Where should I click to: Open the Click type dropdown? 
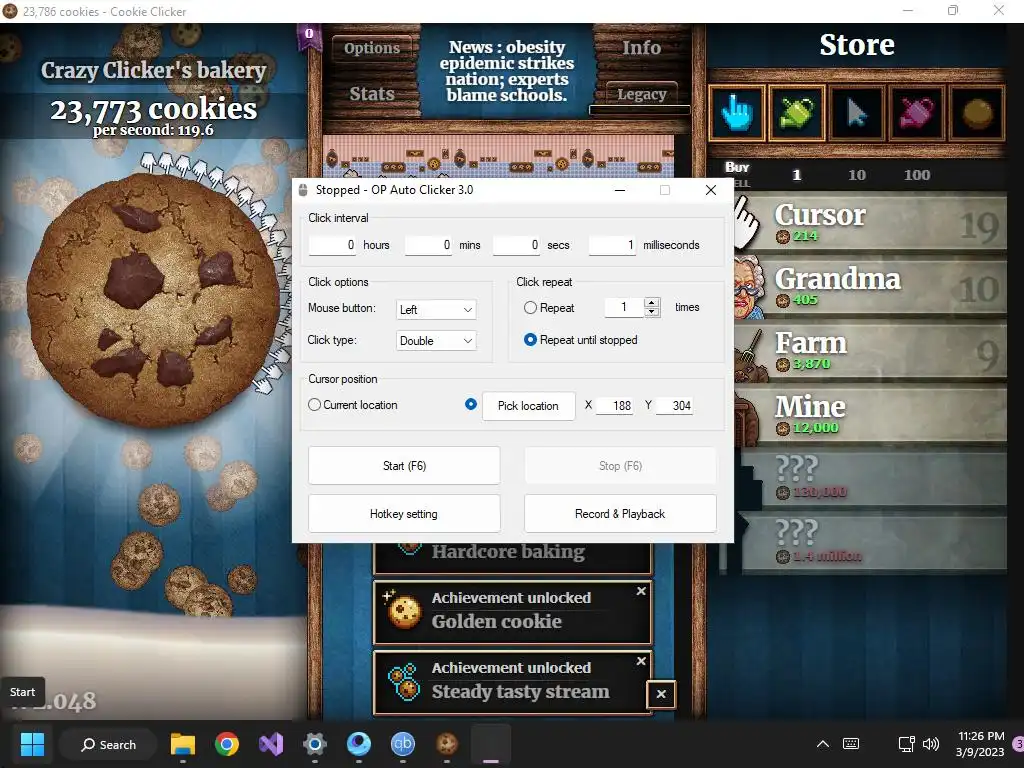436,341
